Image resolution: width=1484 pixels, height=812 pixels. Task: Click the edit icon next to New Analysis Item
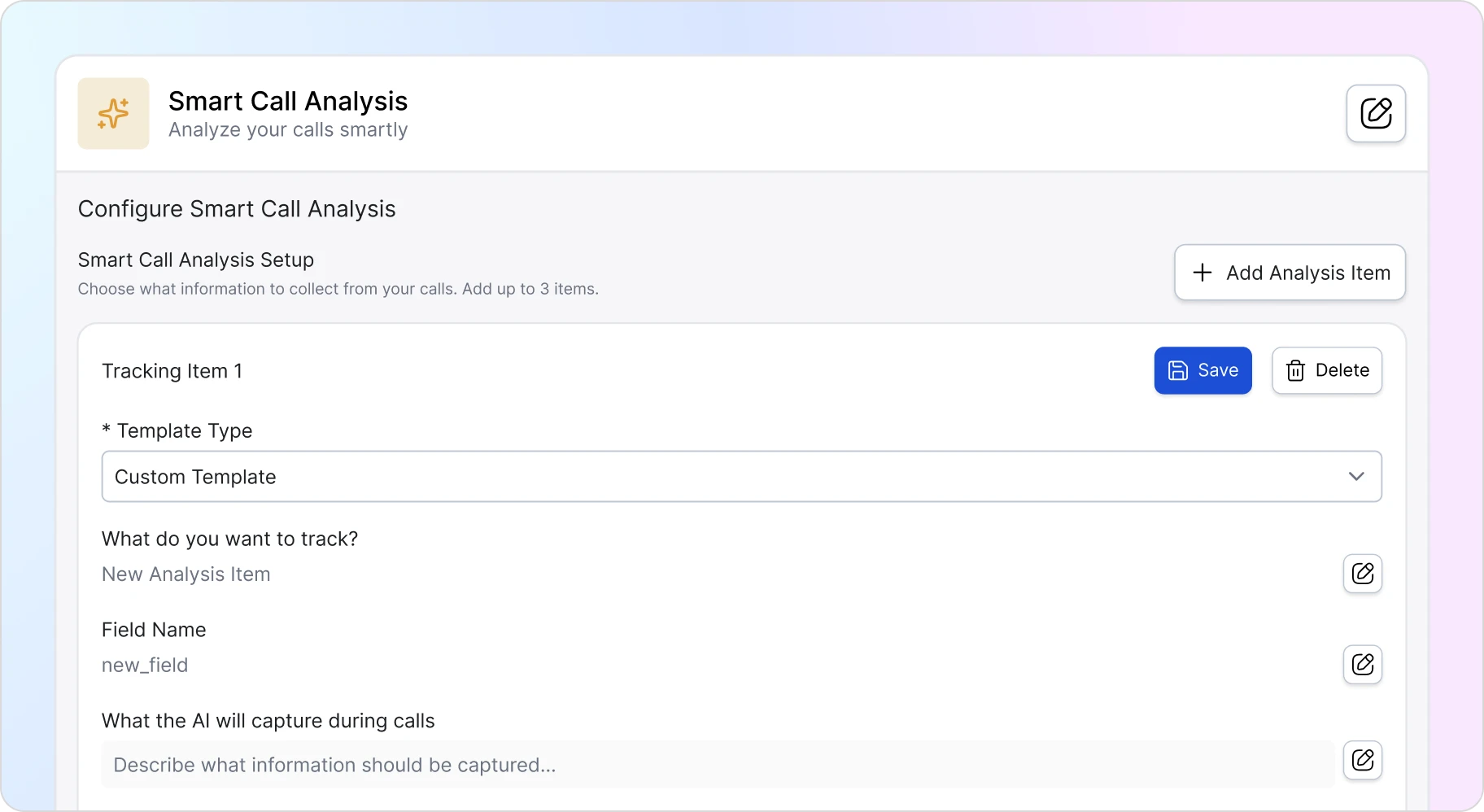point(1362,574)
